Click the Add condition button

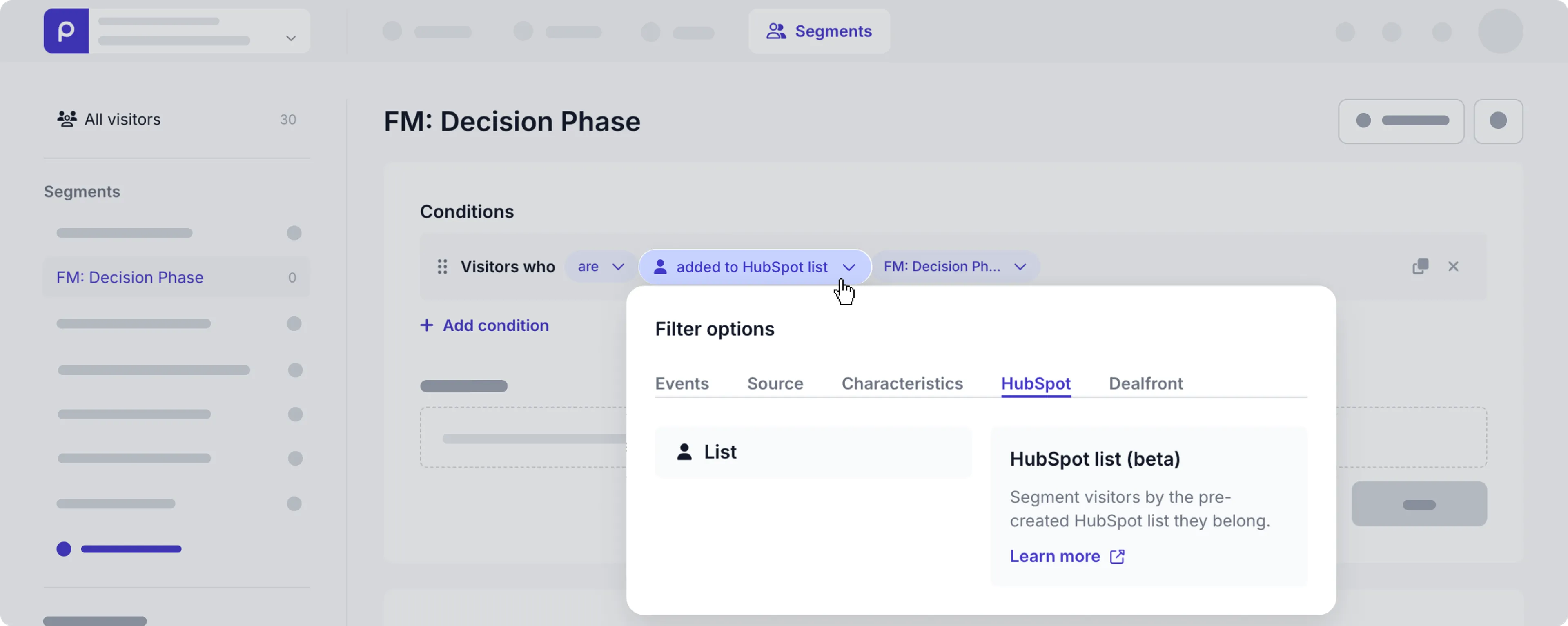484,325
